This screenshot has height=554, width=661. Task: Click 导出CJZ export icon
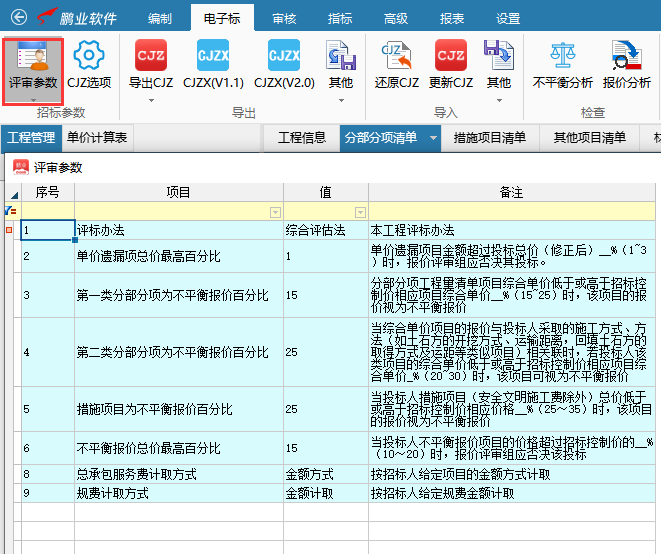151,57
